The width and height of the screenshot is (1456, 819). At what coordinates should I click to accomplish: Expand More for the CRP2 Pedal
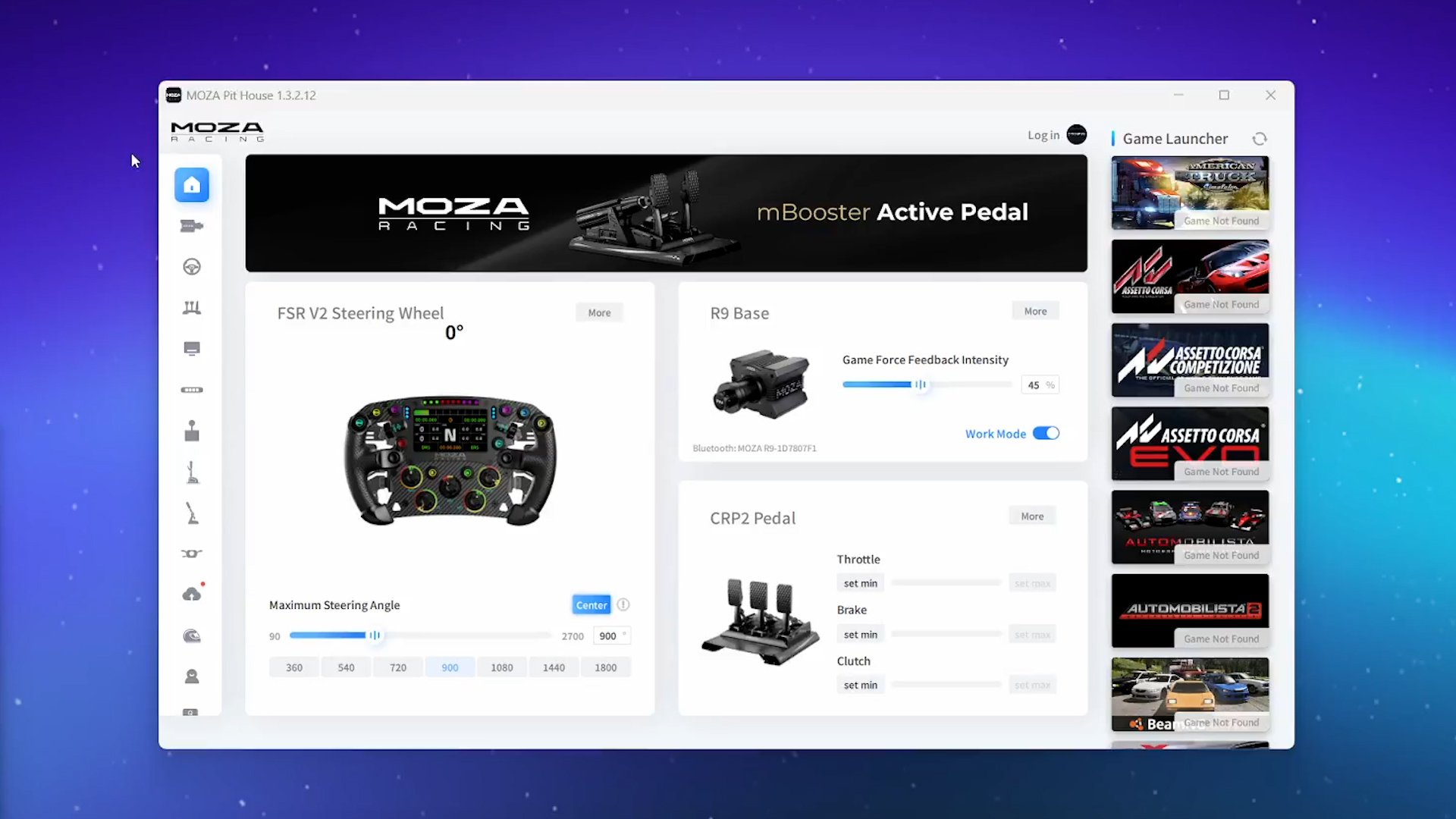(1032, 516)
